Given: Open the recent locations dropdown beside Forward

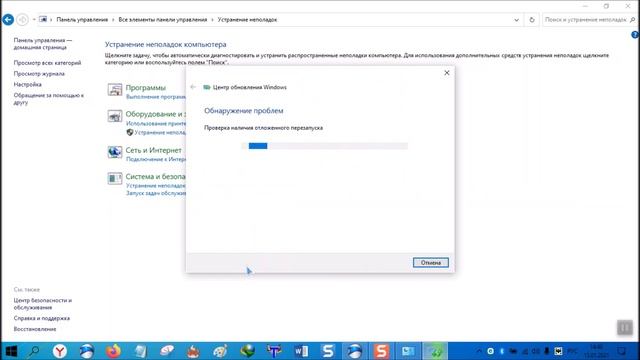Looking at the screenshot, I should pos(33,20).
